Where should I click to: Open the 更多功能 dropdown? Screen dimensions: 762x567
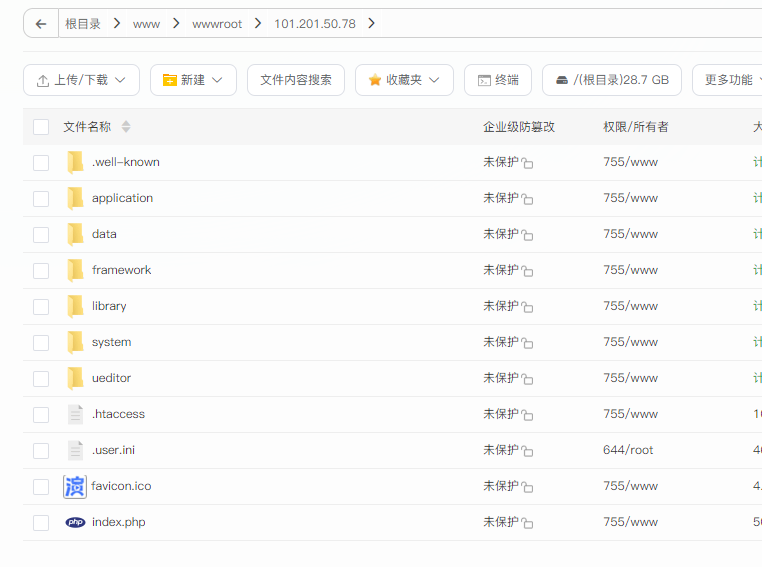click(729, 80)
